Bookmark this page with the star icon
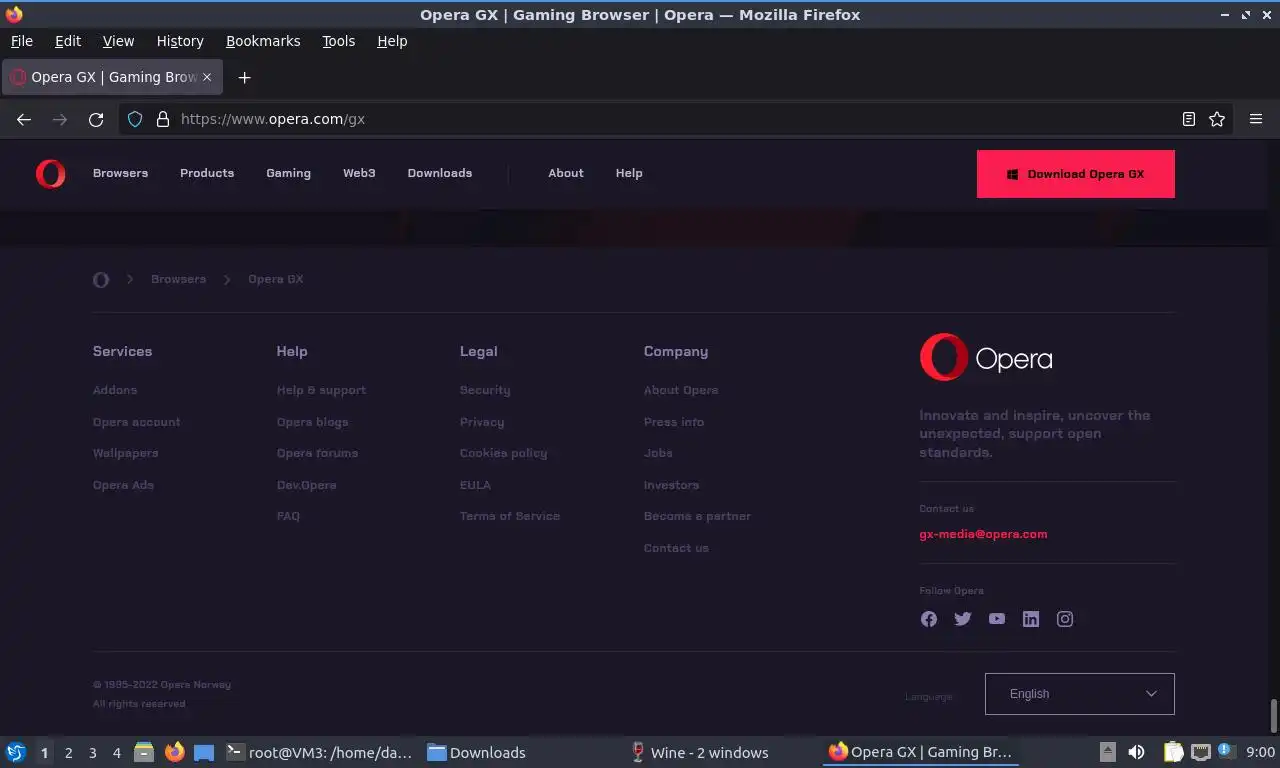 (1217, 119)
